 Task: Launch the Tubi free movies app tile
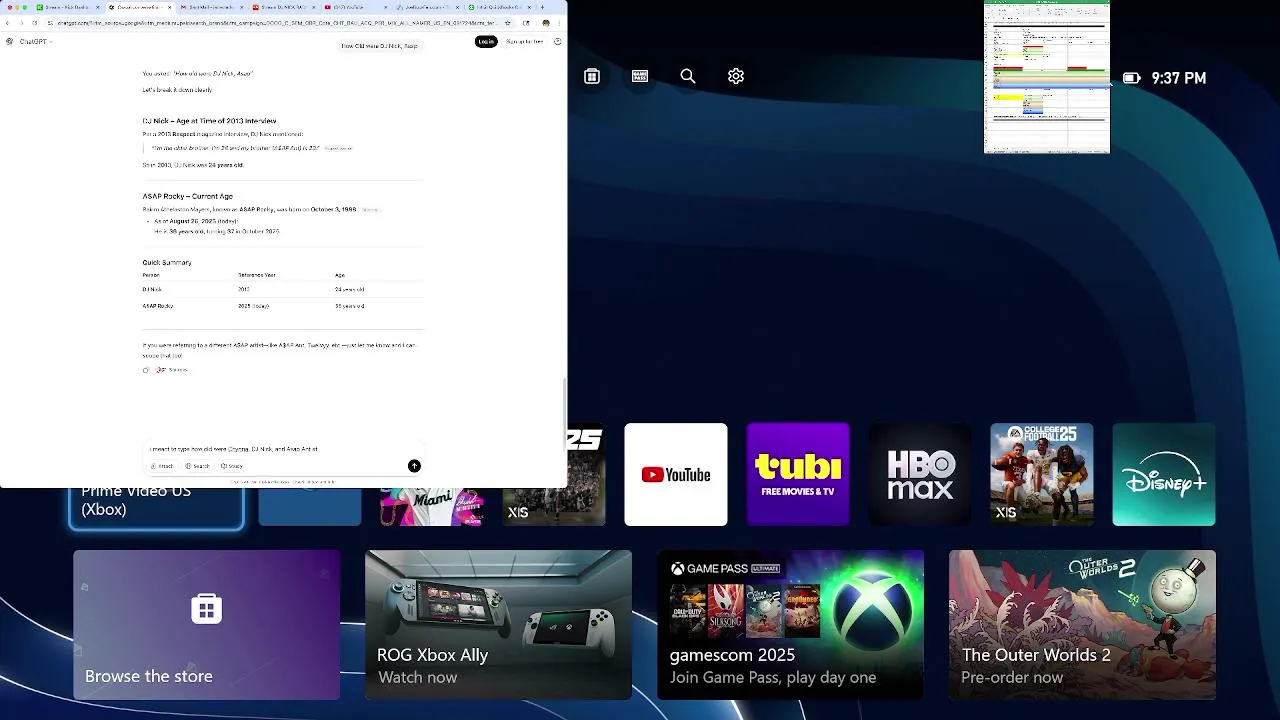pos(798,474)
